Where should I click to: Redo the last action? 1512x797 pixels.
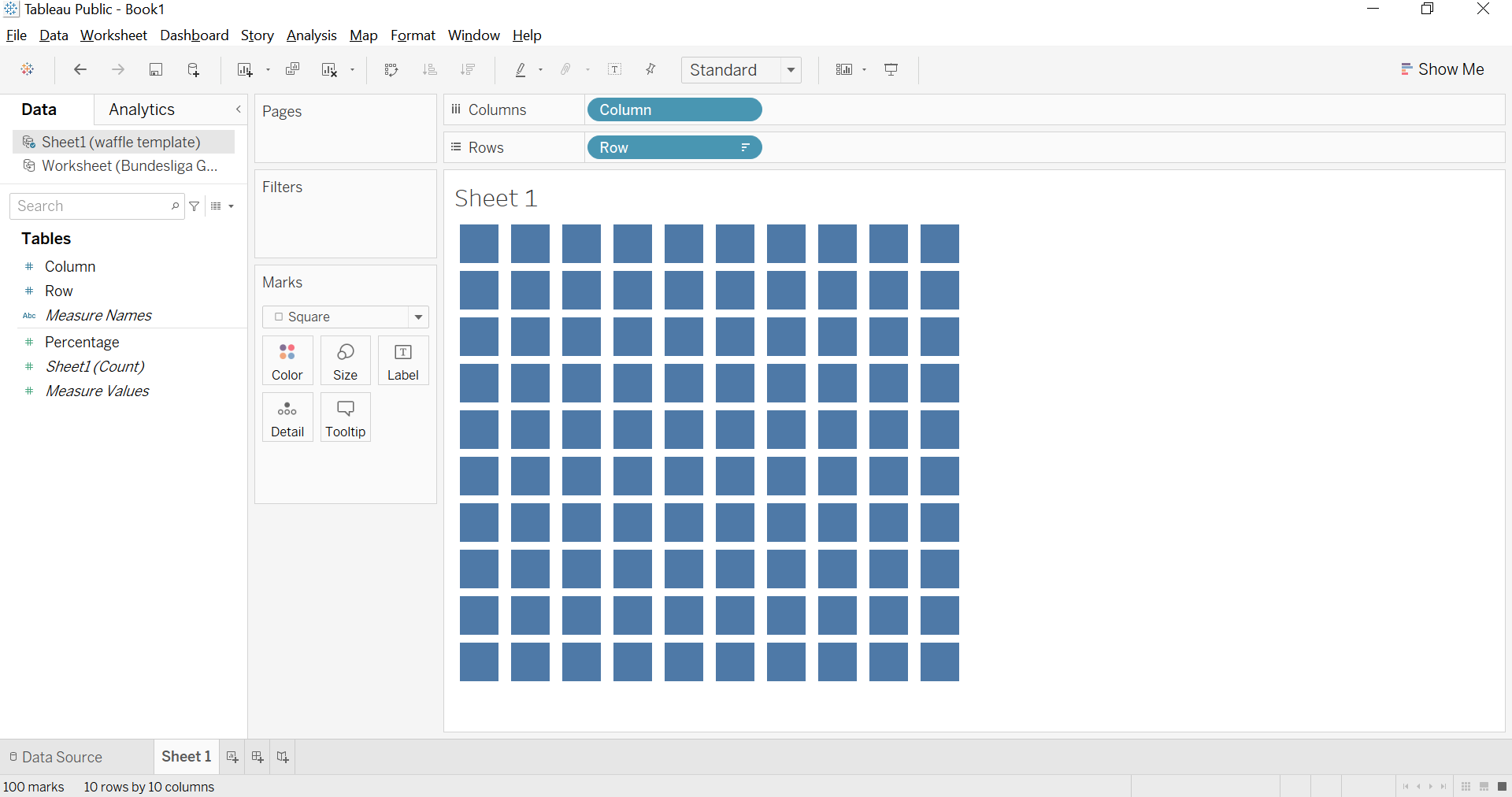click(118, 69)
